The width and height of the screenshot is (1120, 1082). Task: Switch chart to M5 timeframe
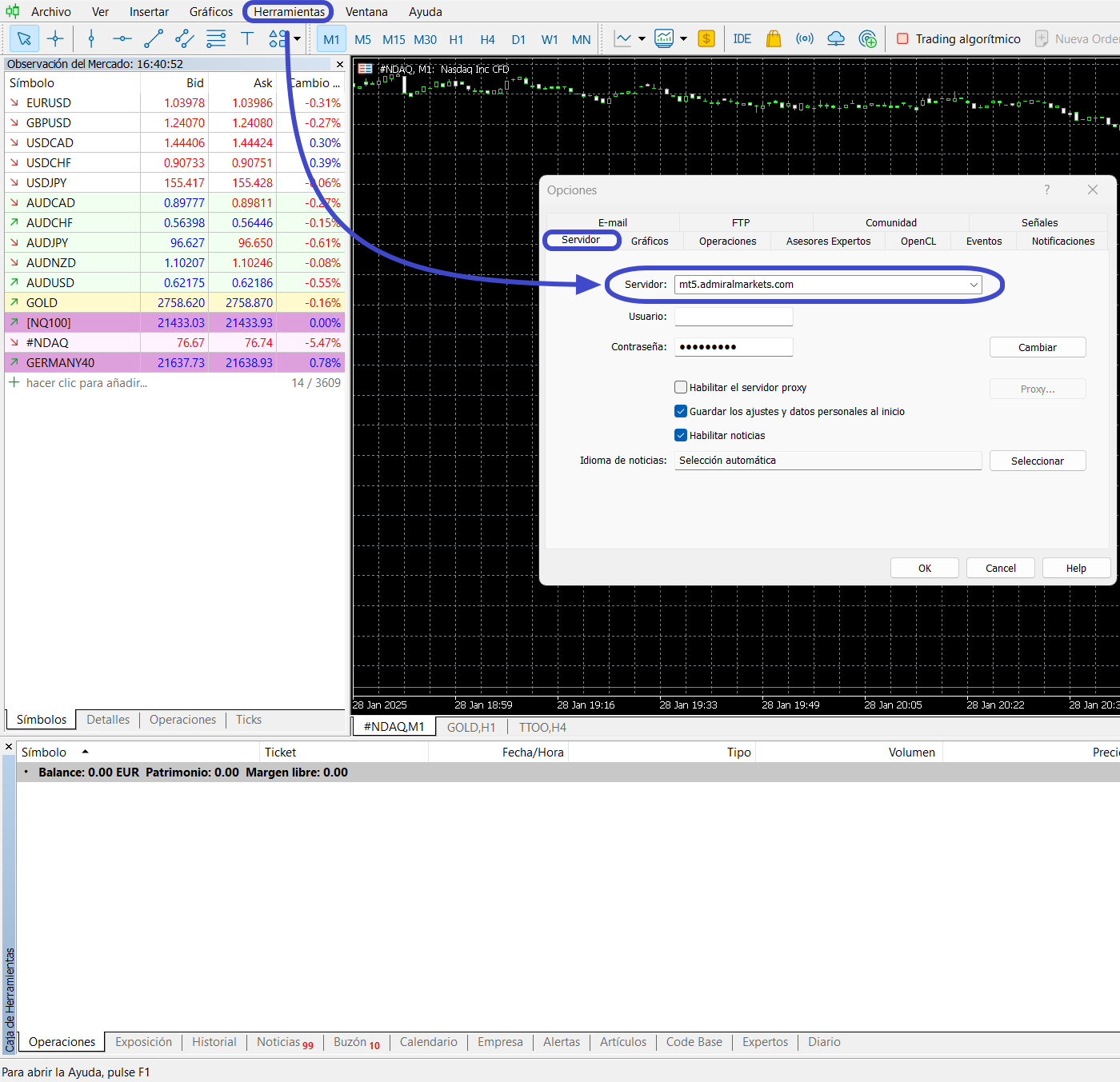[362, 39]
